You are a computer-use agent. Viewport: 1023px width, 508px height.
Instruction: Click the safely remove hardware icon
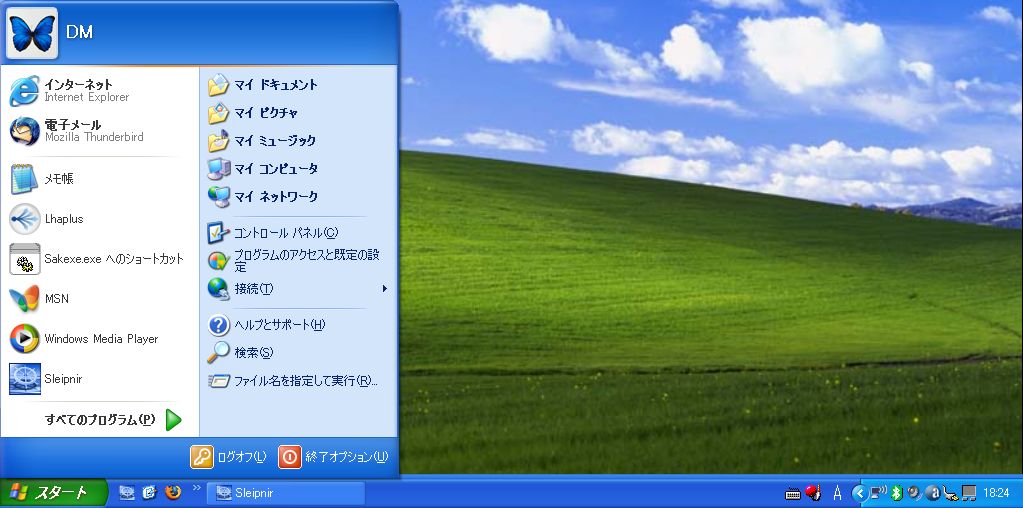951,493
